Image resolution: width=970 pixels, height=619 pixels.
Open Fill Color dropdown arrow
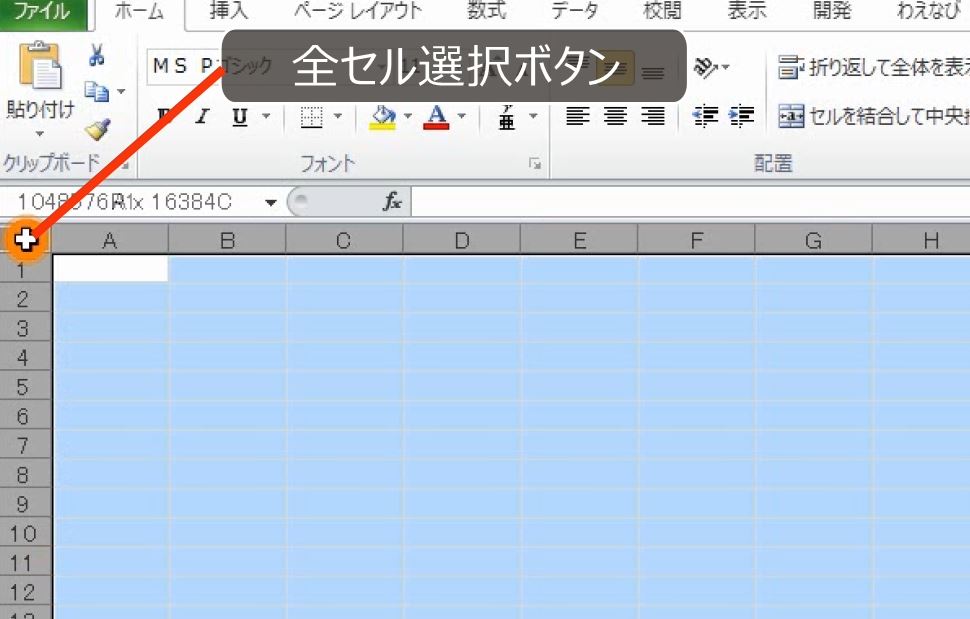coord(408,116)
